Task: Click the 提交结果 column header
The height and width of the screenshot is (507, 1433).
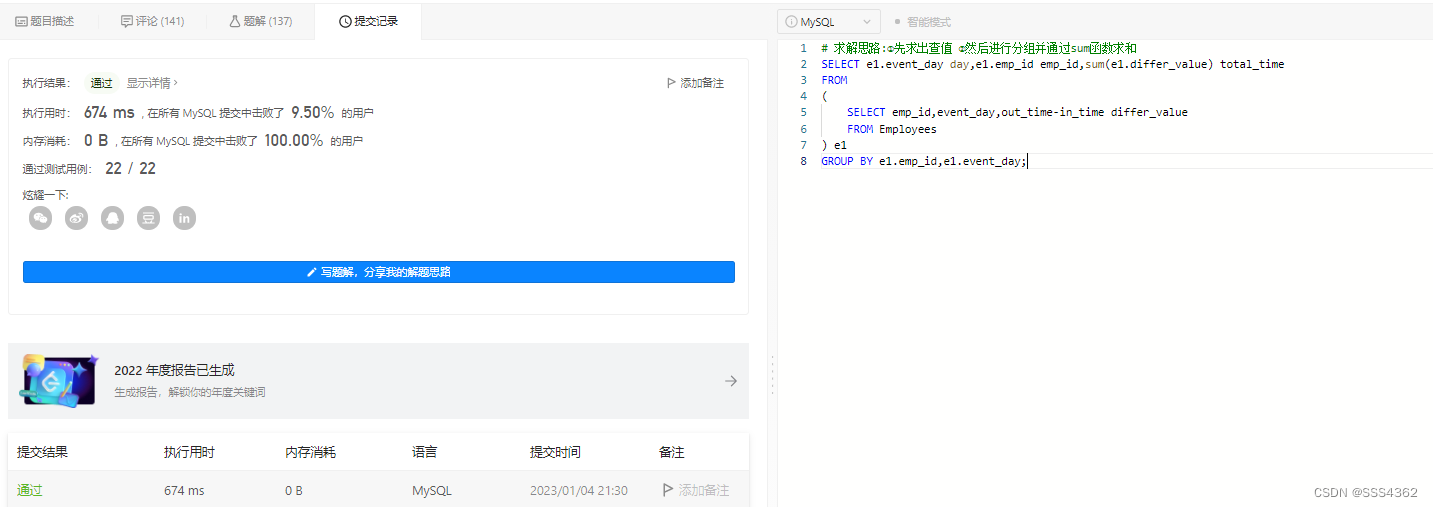Action: pyautogui.click(x=40, y=452)
